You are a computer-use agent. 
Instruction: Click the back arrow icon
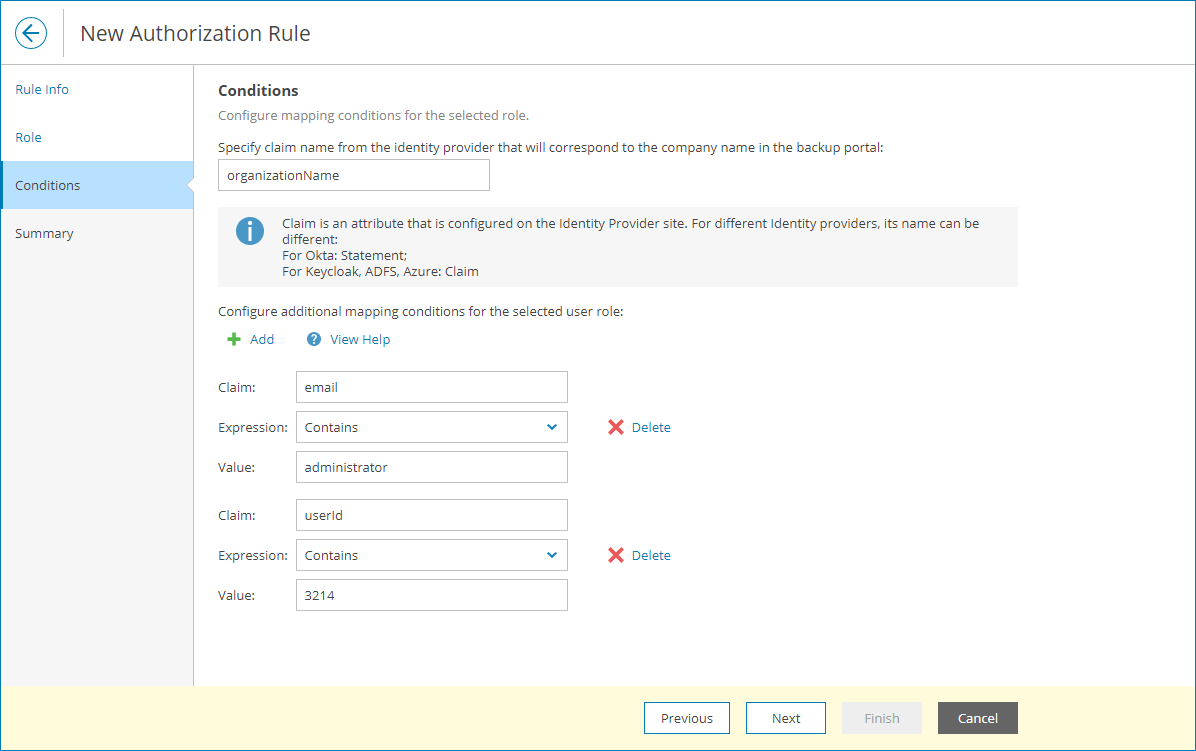pyautogui.click(x=30, y=33)
